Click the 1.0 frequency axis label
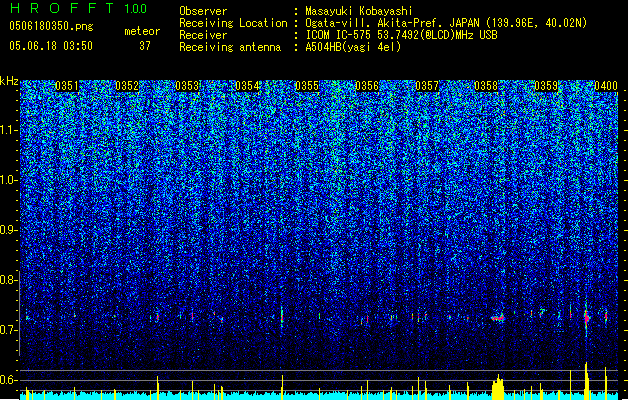Image resolution: width=629 pixels, height=400 pixels. coord(8,180)
